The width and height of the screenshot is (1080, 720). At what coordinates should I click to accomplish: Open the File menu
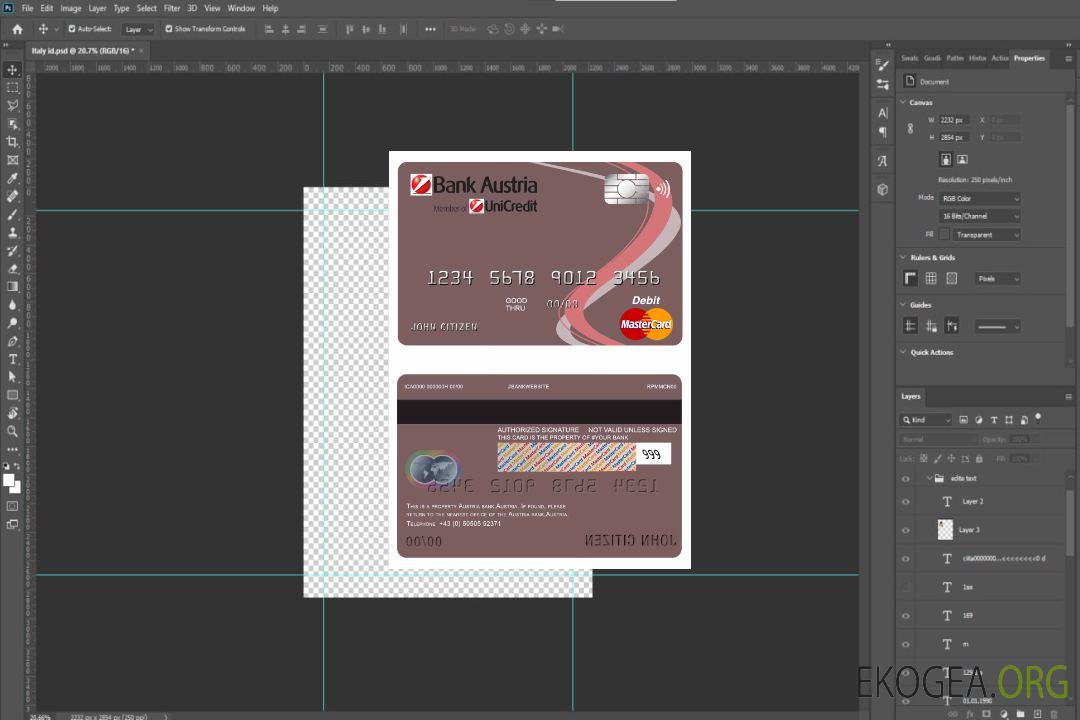[28, 8]
